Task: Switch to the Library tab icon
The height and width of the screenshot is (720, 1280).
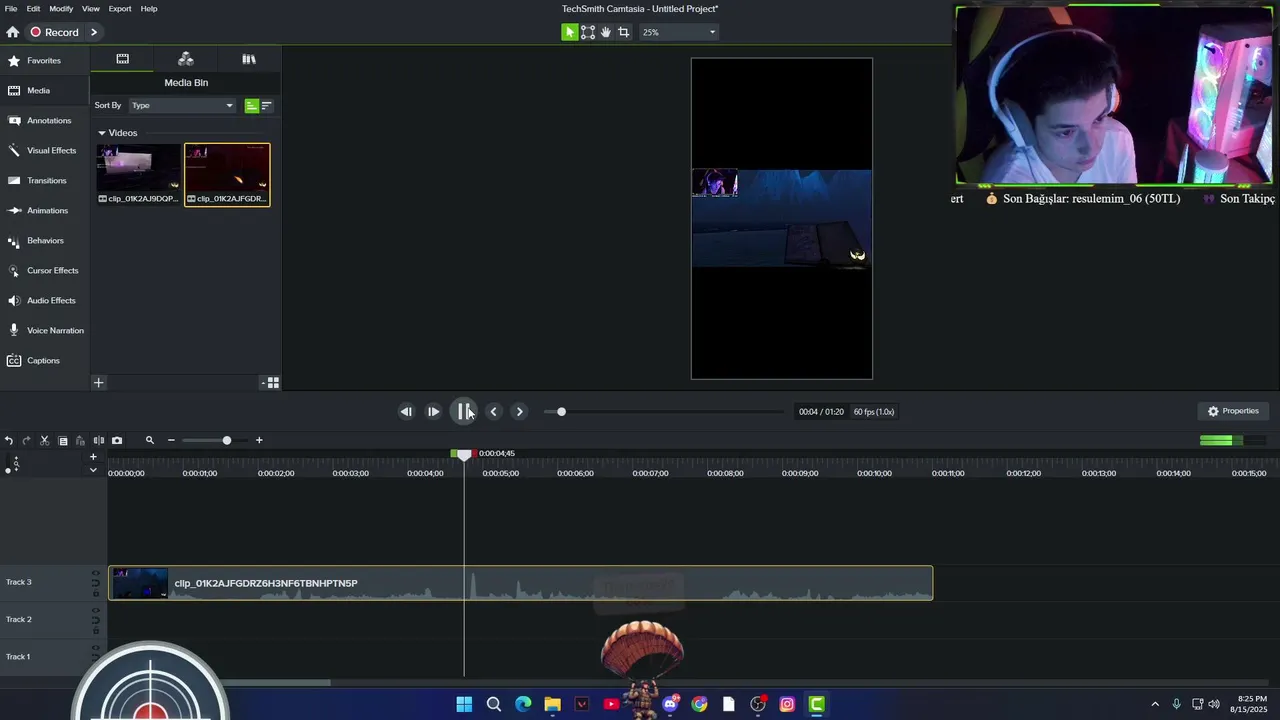Action: pyautogui.click(x=249, y=59)
